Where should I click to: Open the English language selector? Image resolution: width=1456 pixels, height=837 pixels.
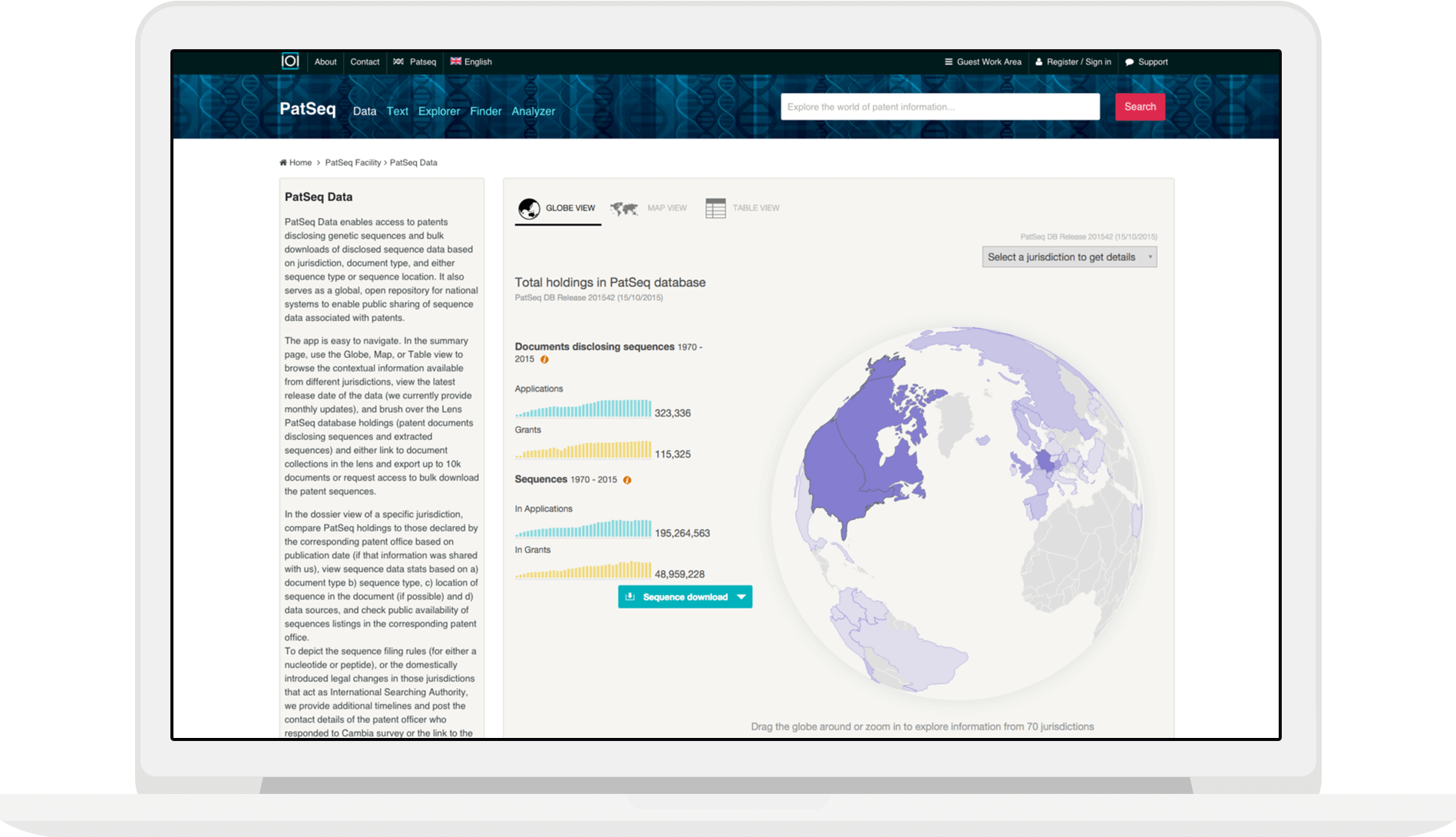point(470,62)
